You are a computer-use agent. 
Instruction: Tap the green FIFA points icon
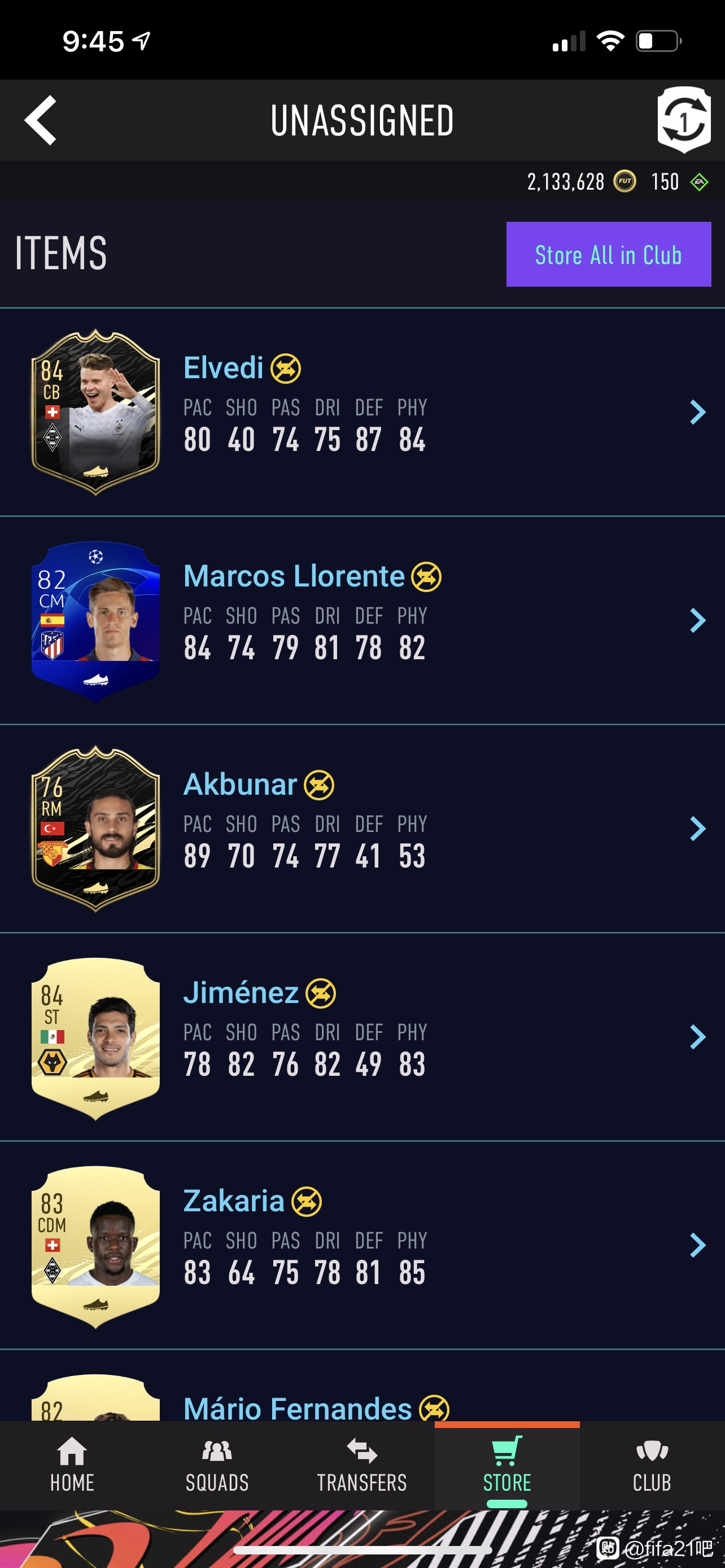pyautogui.click(x=700, y=181)
